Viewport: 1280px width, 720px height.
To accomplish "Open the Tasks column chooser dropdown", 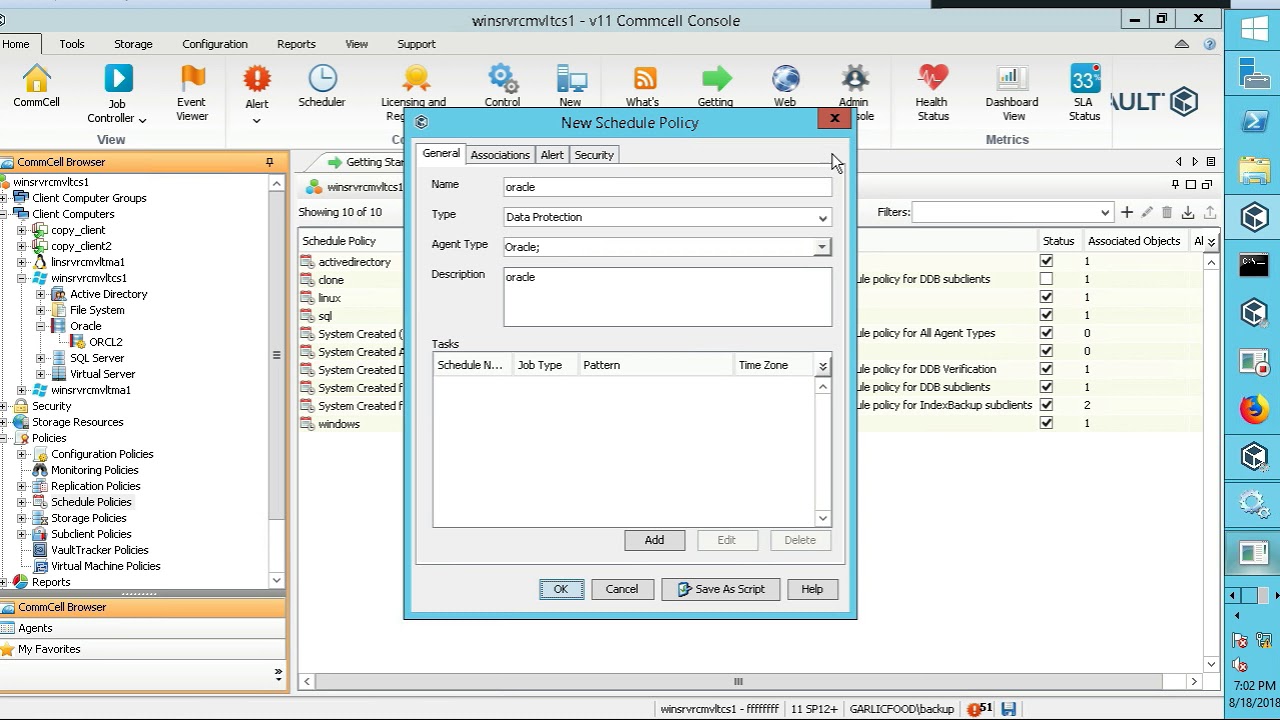I will [822, 366].
